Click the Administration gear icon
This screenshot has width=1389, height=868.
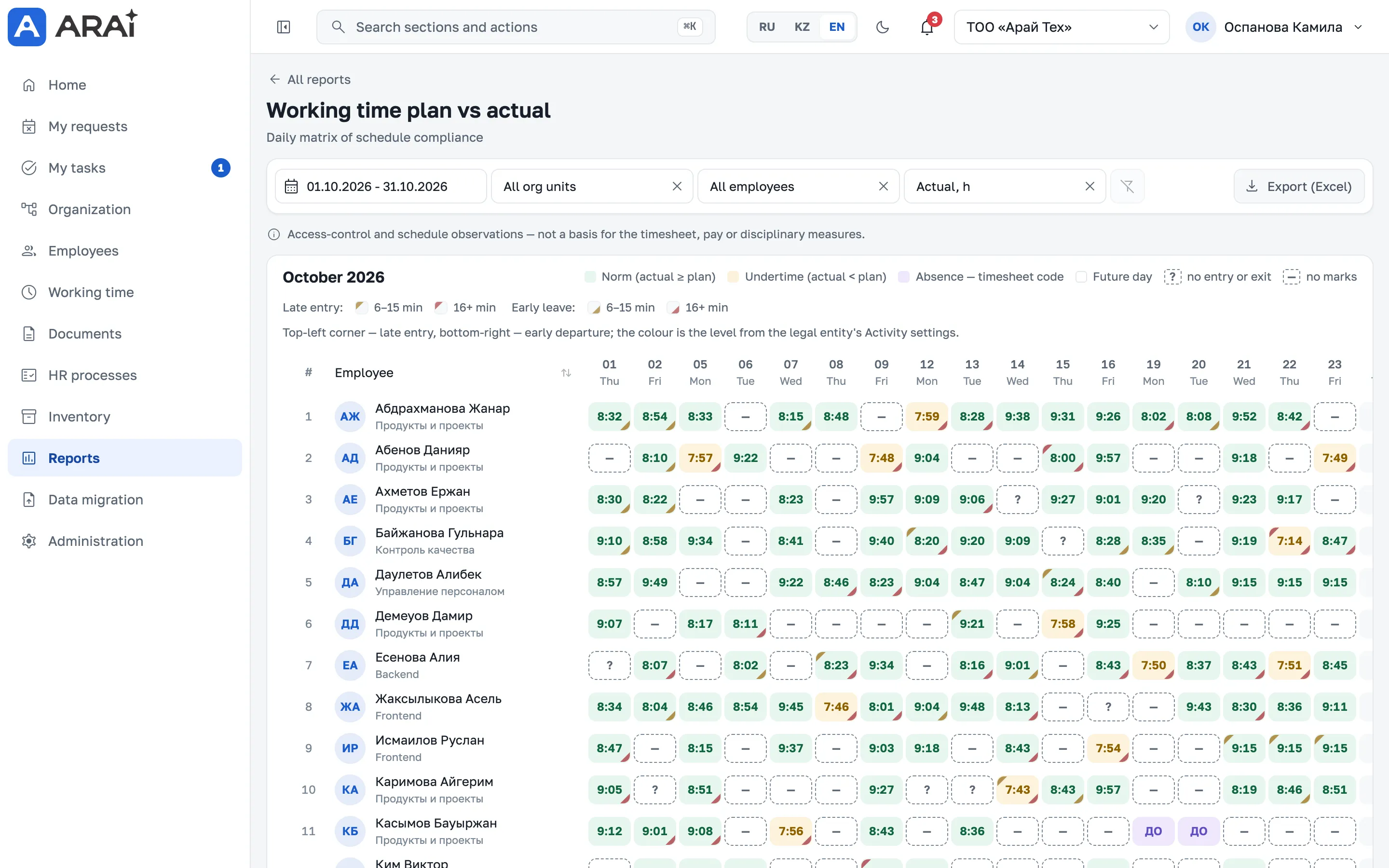click(29, 541)
